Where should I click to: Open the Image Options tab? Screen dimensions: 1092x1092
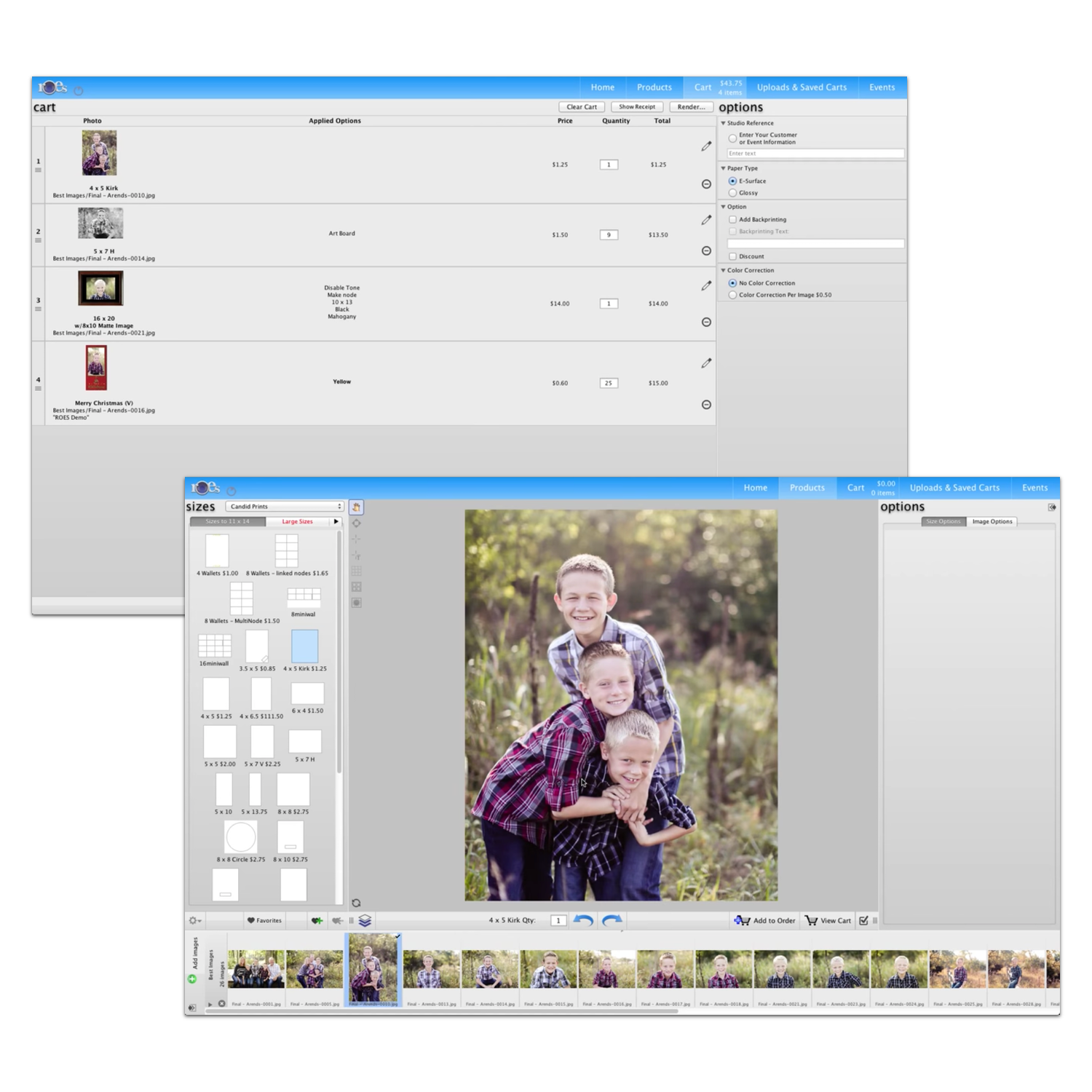point(992,521)
